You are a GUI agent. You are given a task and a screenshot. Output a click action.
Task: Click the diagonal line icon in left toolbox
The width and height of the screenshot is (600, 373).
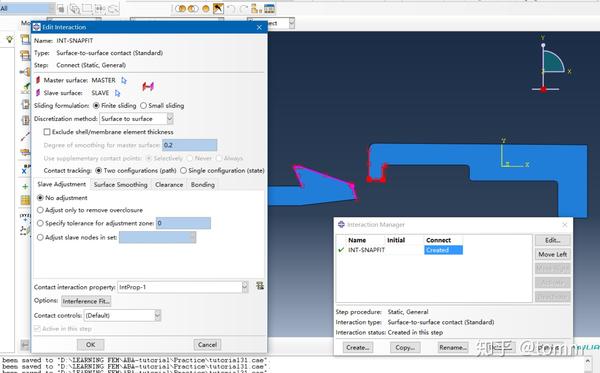tap(25, 137)
